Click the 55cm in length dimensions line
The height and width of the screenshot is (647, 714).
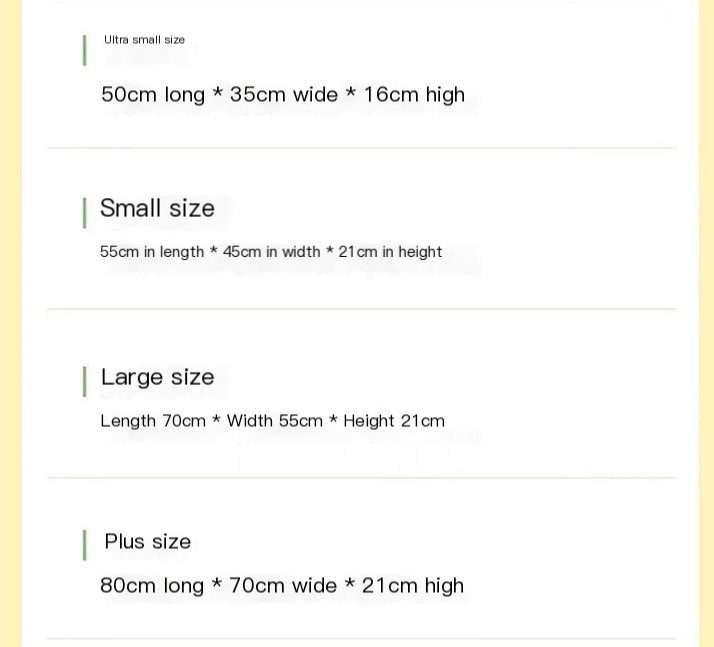pyautogui.click(x=270, y=252)
